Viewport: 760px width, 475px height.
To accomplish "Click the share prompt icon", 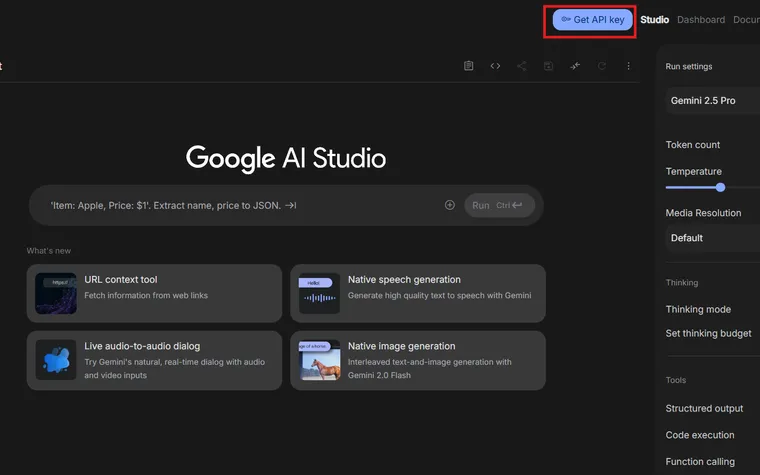I will [x=522, y=66].
